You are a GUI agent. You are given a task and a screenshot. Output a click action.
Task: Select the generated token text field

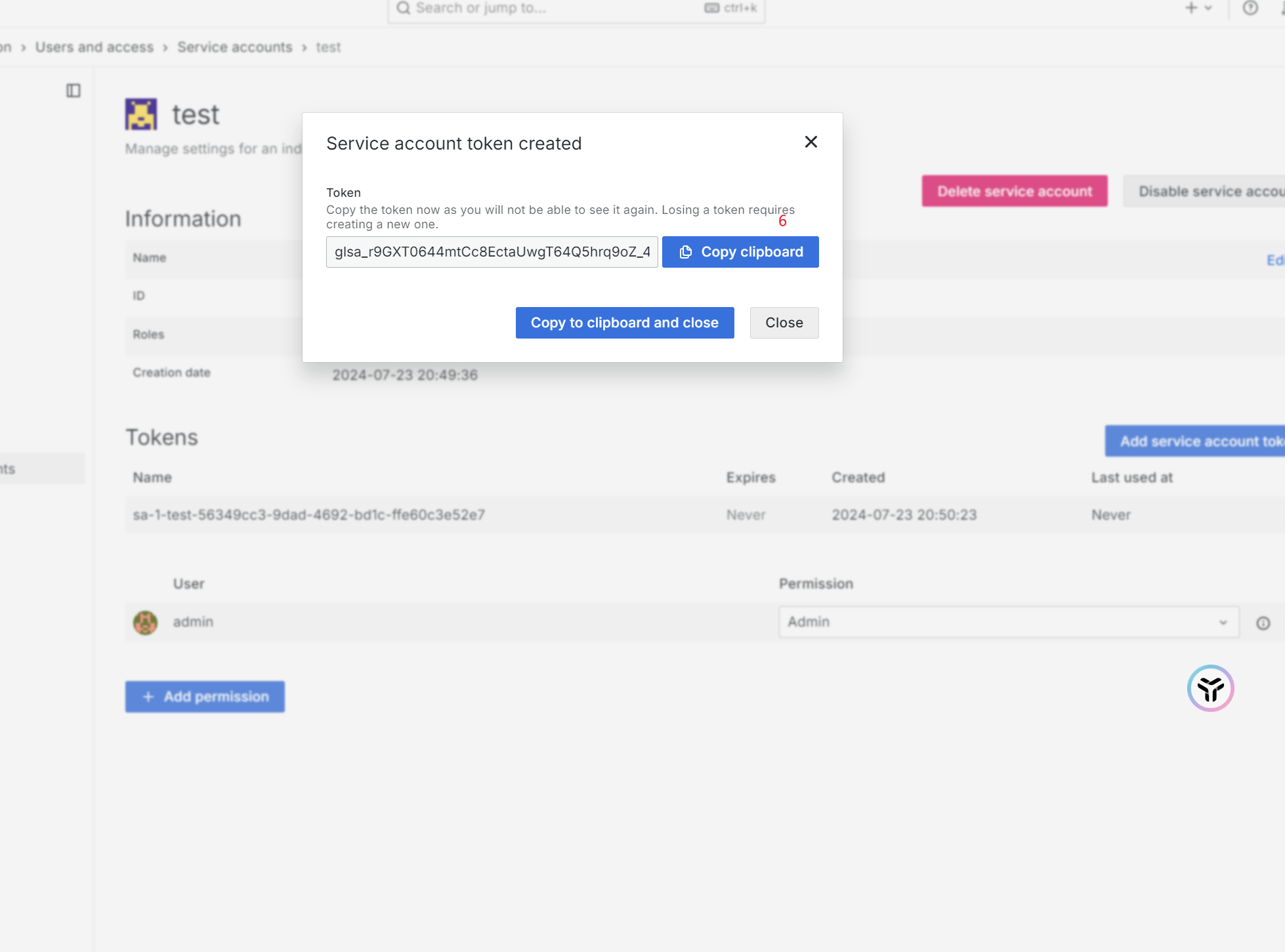[x=492, y=252]
